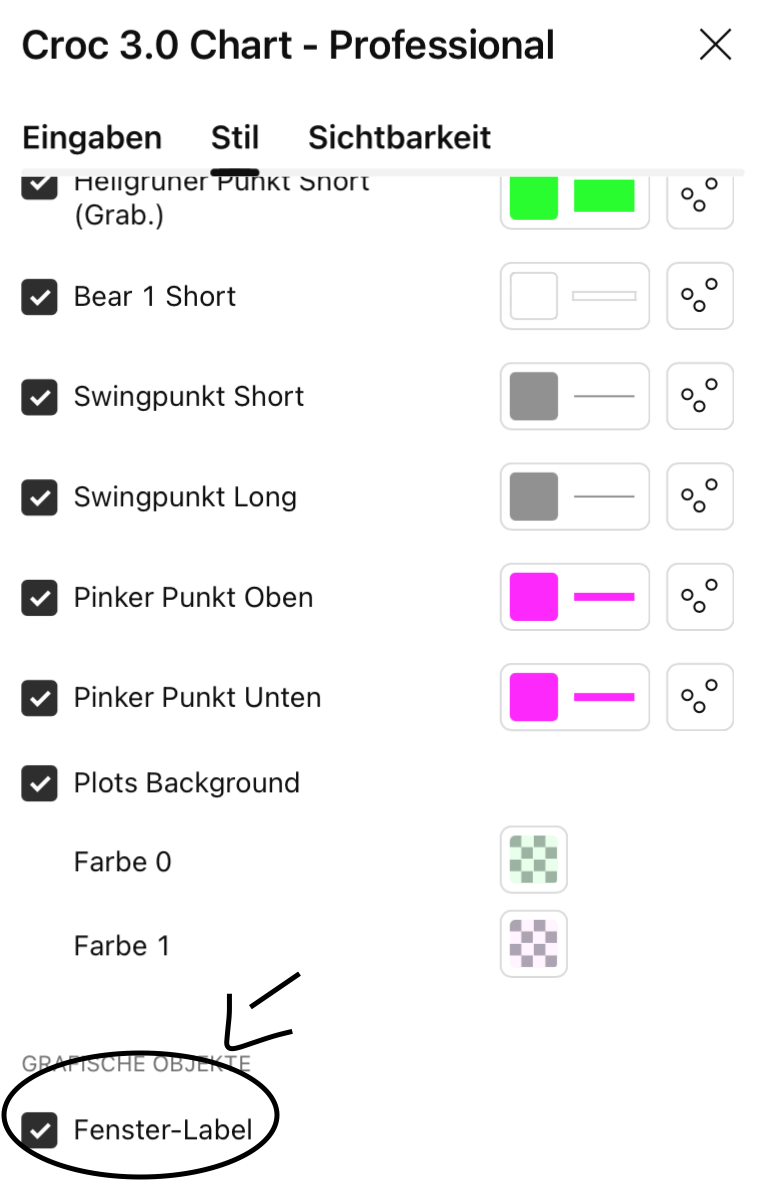The image size is (758, 1194).
Task: Close the Croc 3.0 Chart dialog
Action: point(715,45)
